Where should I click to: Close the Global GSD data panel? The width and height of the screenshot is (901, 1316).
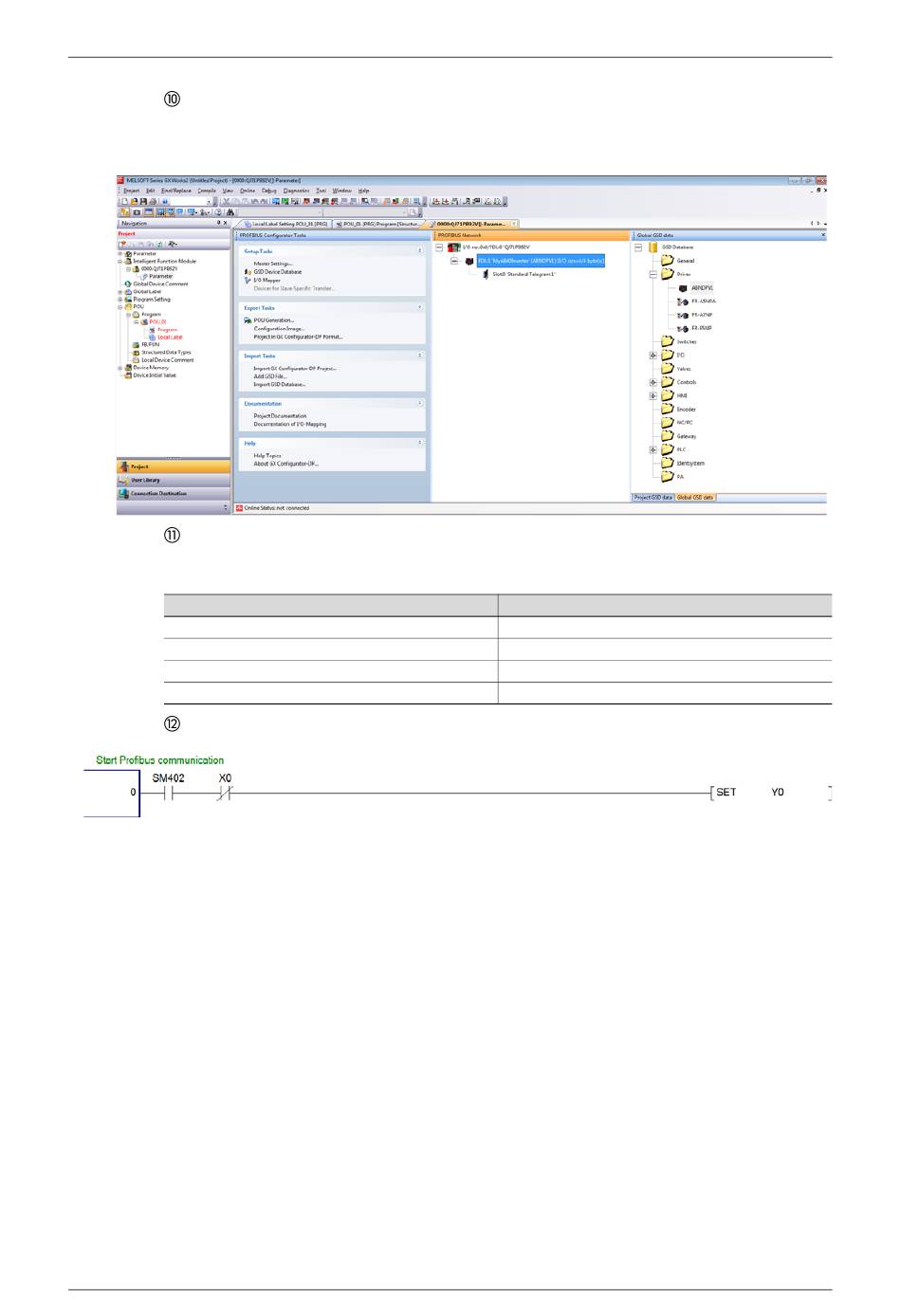(822, 234)
